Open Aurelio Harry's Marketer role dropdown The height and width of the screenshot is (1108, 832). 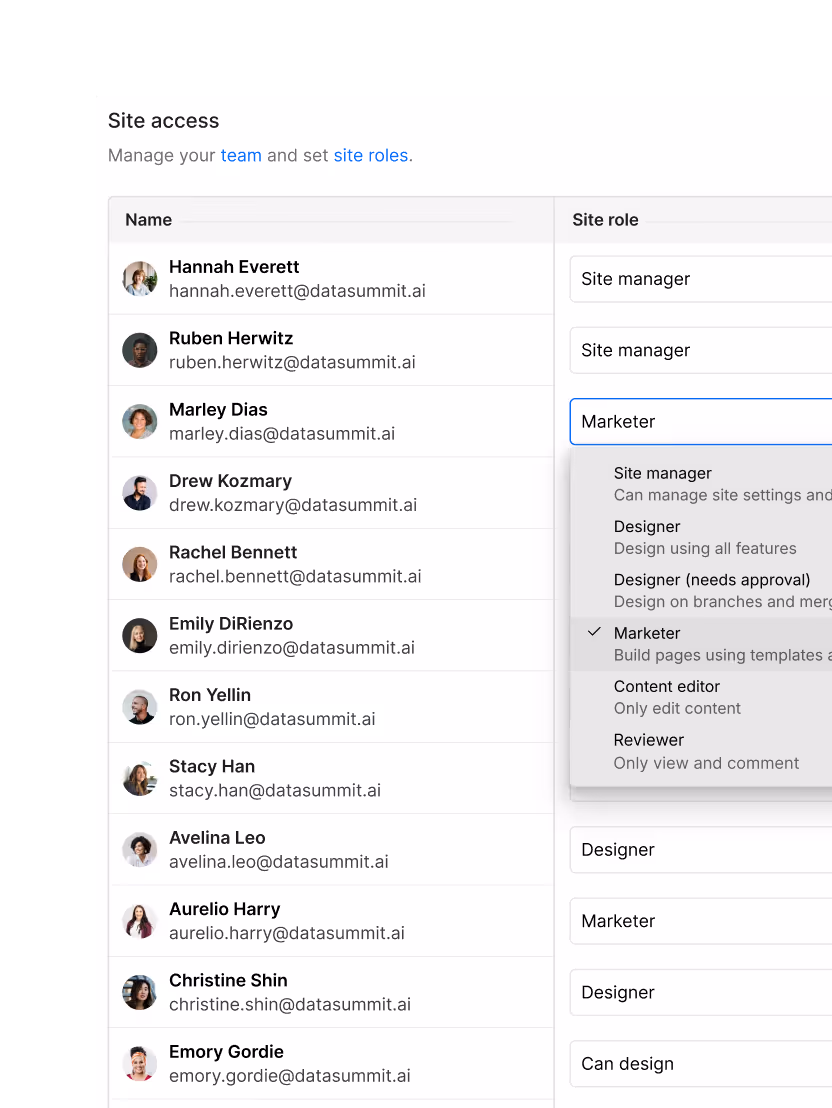pyautogui.click(x=701, y=921)
